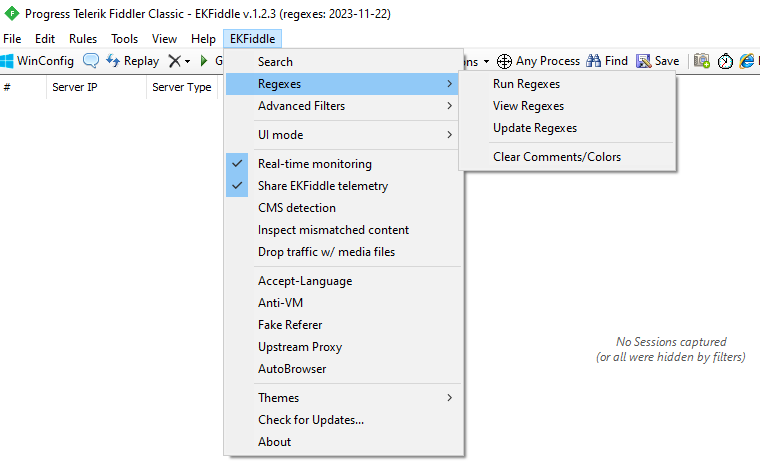Viewport: 760px width, 471px height.
Task: Open the Help menu
Action: [203, 39]
